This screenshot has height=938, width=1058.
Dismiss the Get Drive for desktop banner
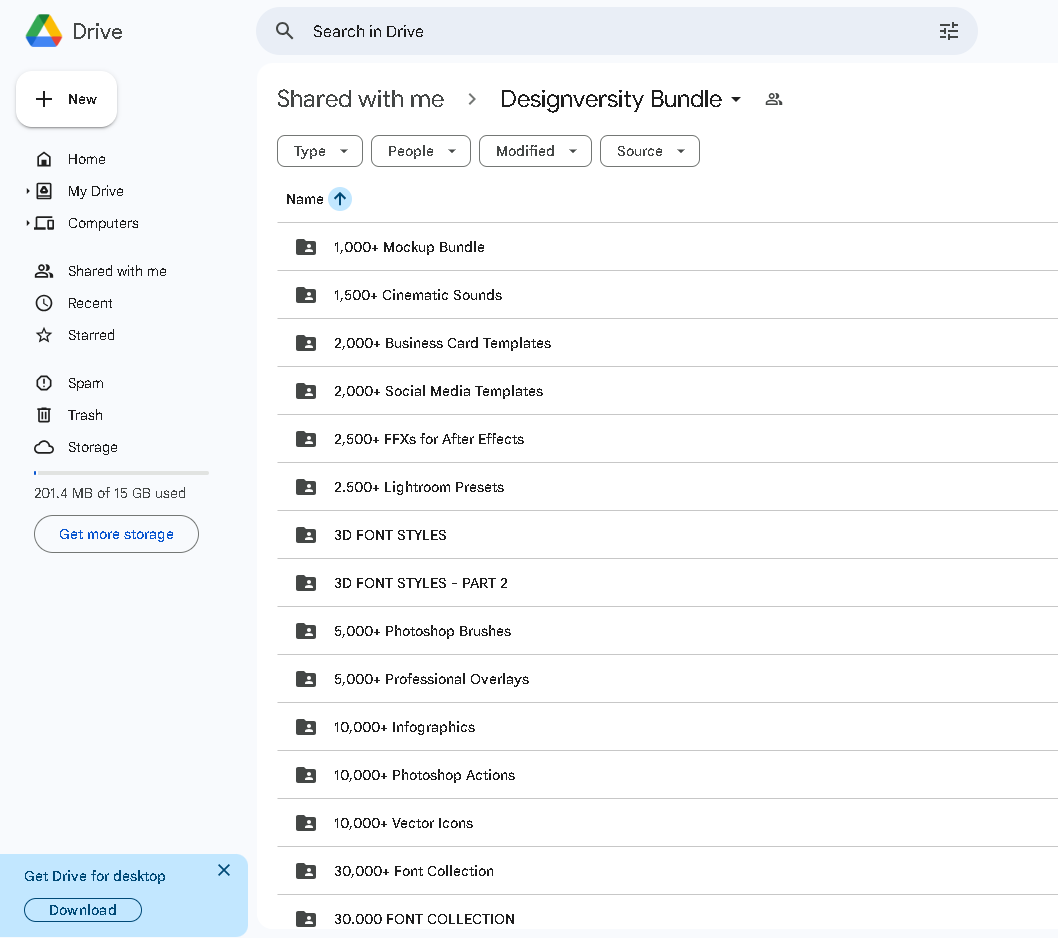(224, 870)
